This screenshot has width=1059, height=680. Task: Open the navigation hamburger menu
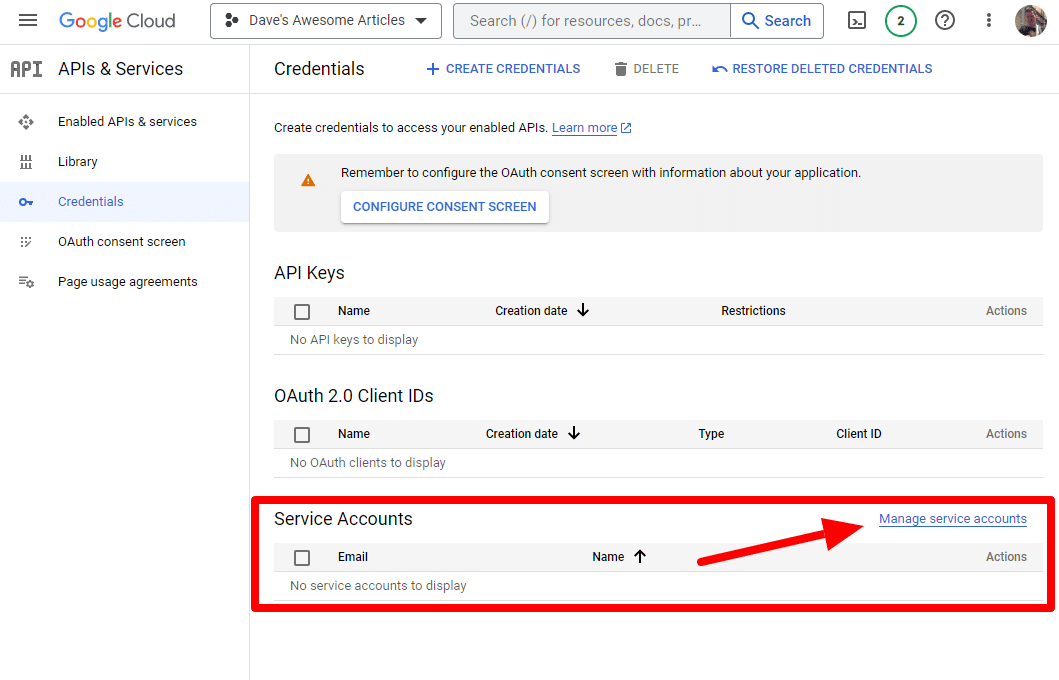27,20
